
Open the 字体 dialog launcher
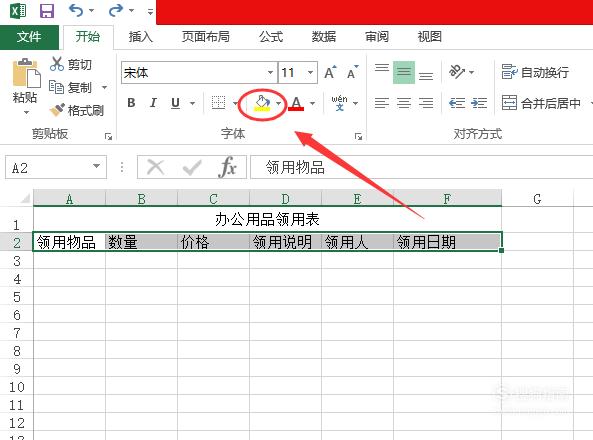pyautogui.click(x=359, y=136)
